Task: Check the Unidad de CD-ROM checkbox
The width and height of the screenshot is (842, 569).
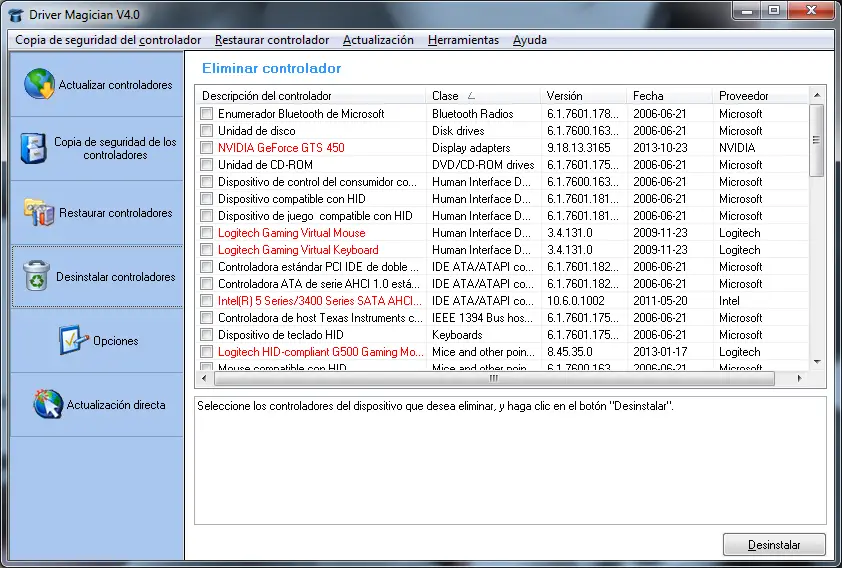Action: 206,165
